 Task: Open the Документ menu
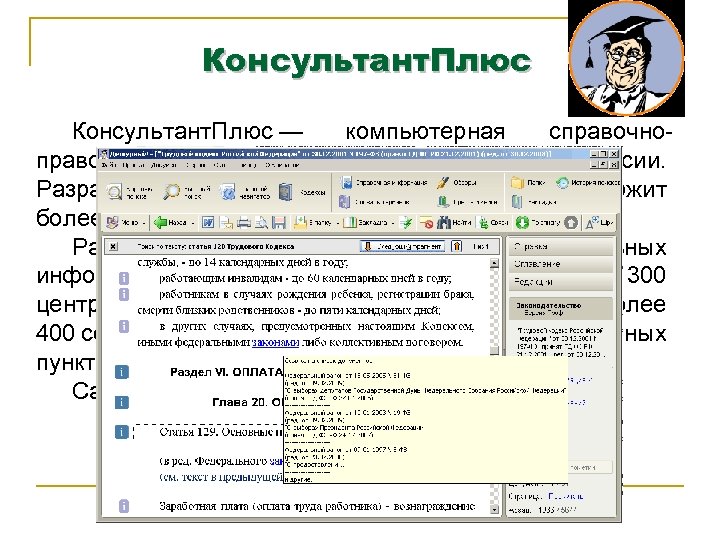(164, 164)
